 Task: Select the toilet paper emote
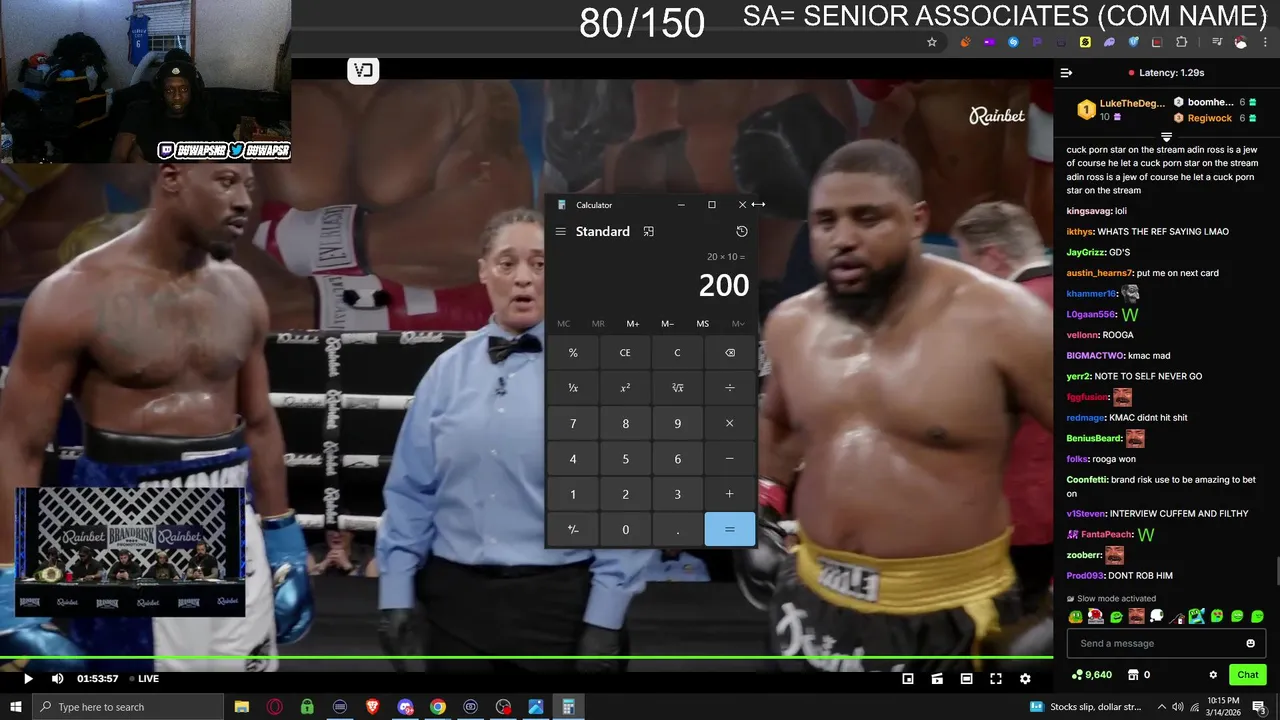[1157, 616]
